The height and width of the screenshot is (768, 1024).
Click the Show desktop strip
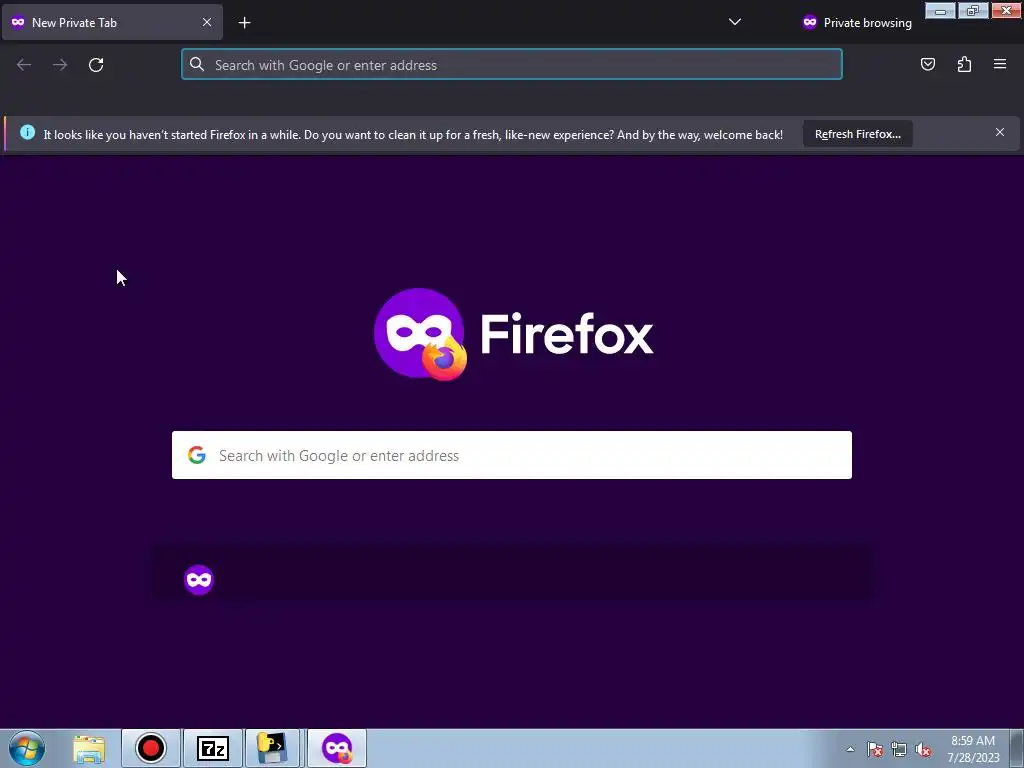tap(1017, 748)
